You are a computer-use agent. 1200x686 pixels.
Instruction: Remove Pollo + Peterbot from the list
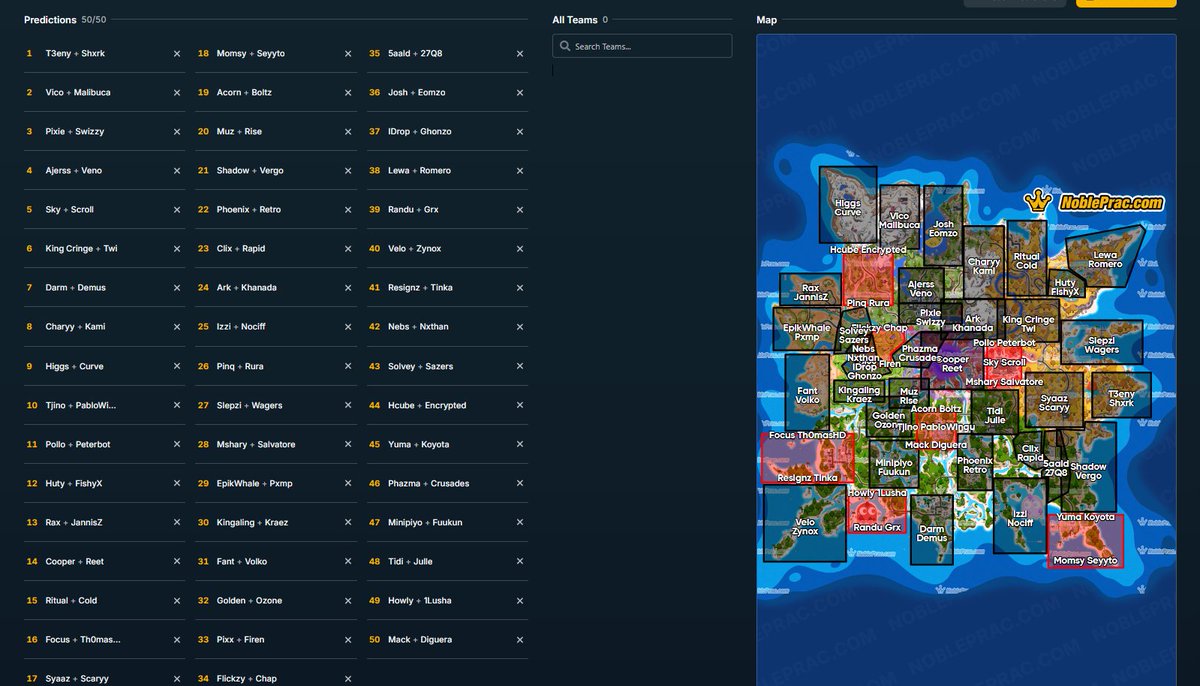tap(177, 445)
